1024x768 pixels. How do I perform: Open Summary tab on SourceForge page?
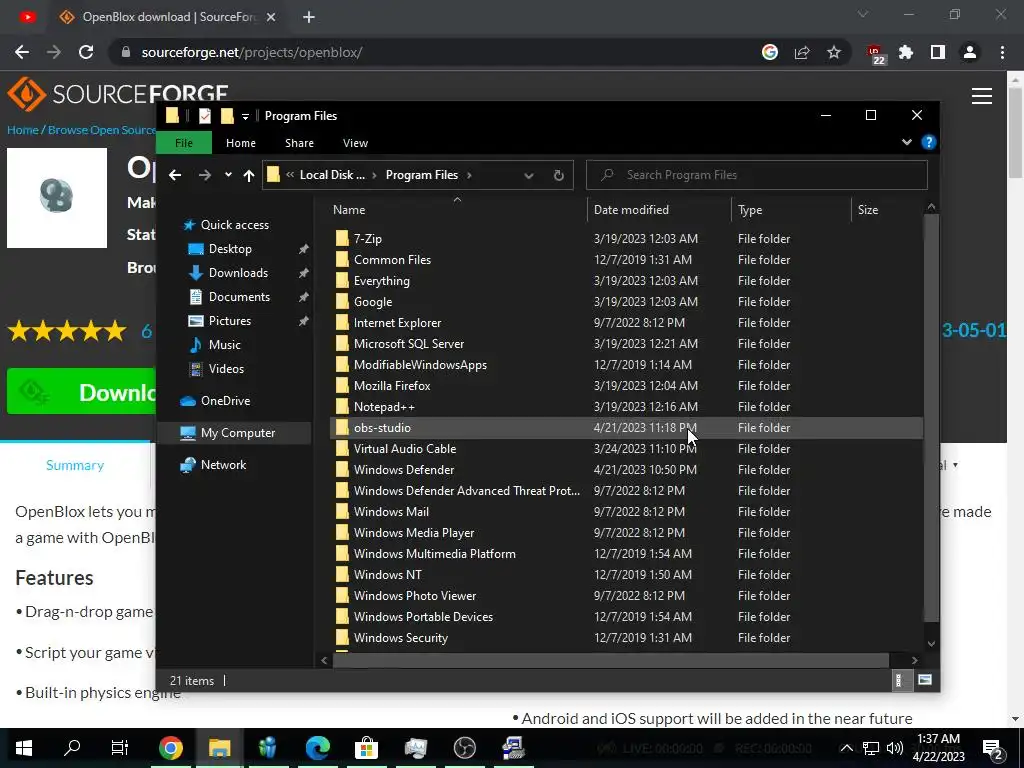point(75,465)
